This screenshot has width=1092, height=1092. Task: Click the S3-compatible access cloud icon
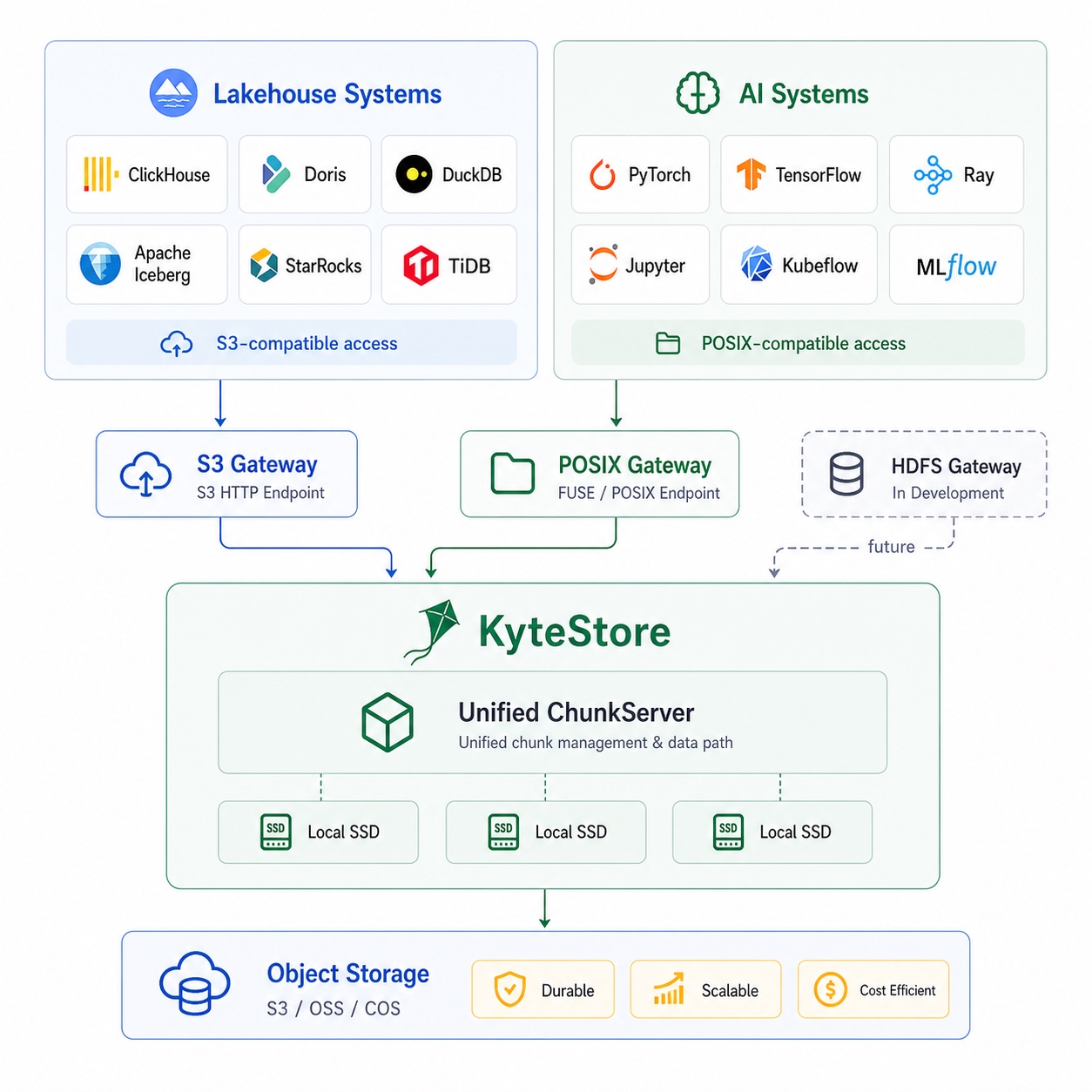click(177, 344)
